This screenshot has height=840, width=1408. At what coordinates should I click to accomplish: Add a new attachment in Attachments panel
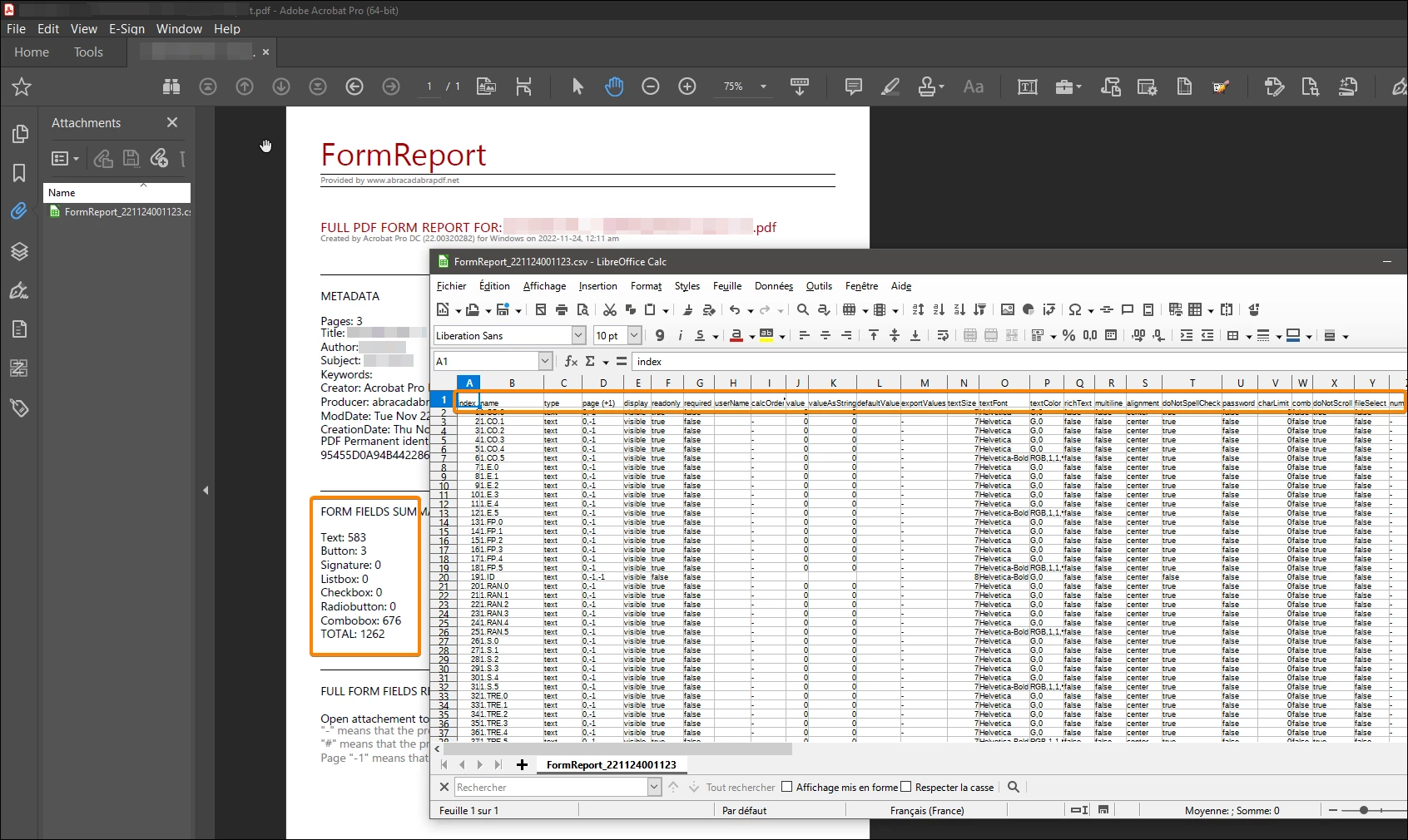click(159, 158)
